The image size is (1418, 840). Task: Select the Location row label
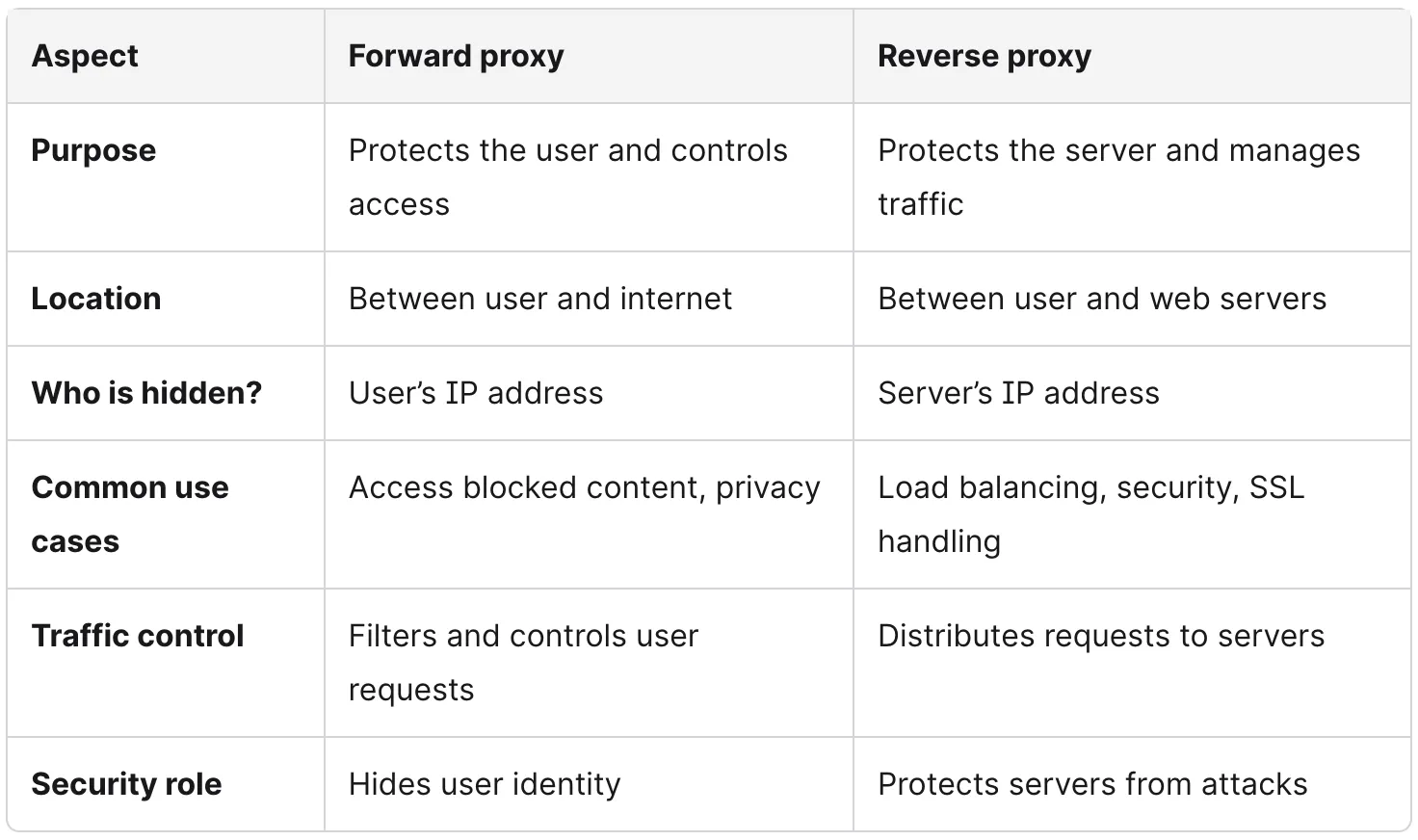[96, 299]
